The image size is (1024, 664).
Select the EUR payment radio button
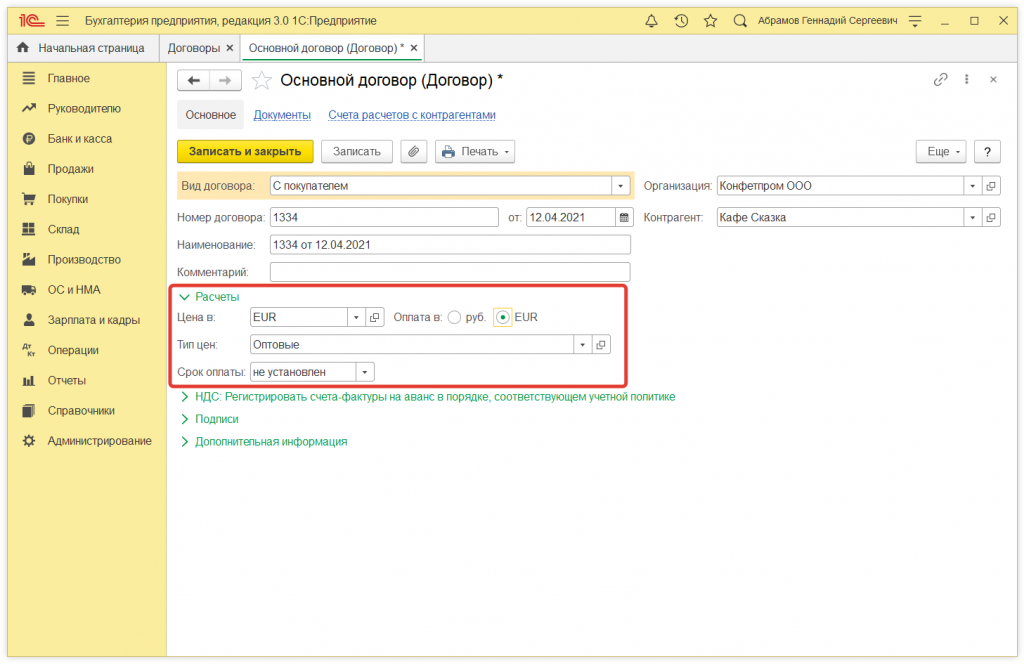[503, 317]
